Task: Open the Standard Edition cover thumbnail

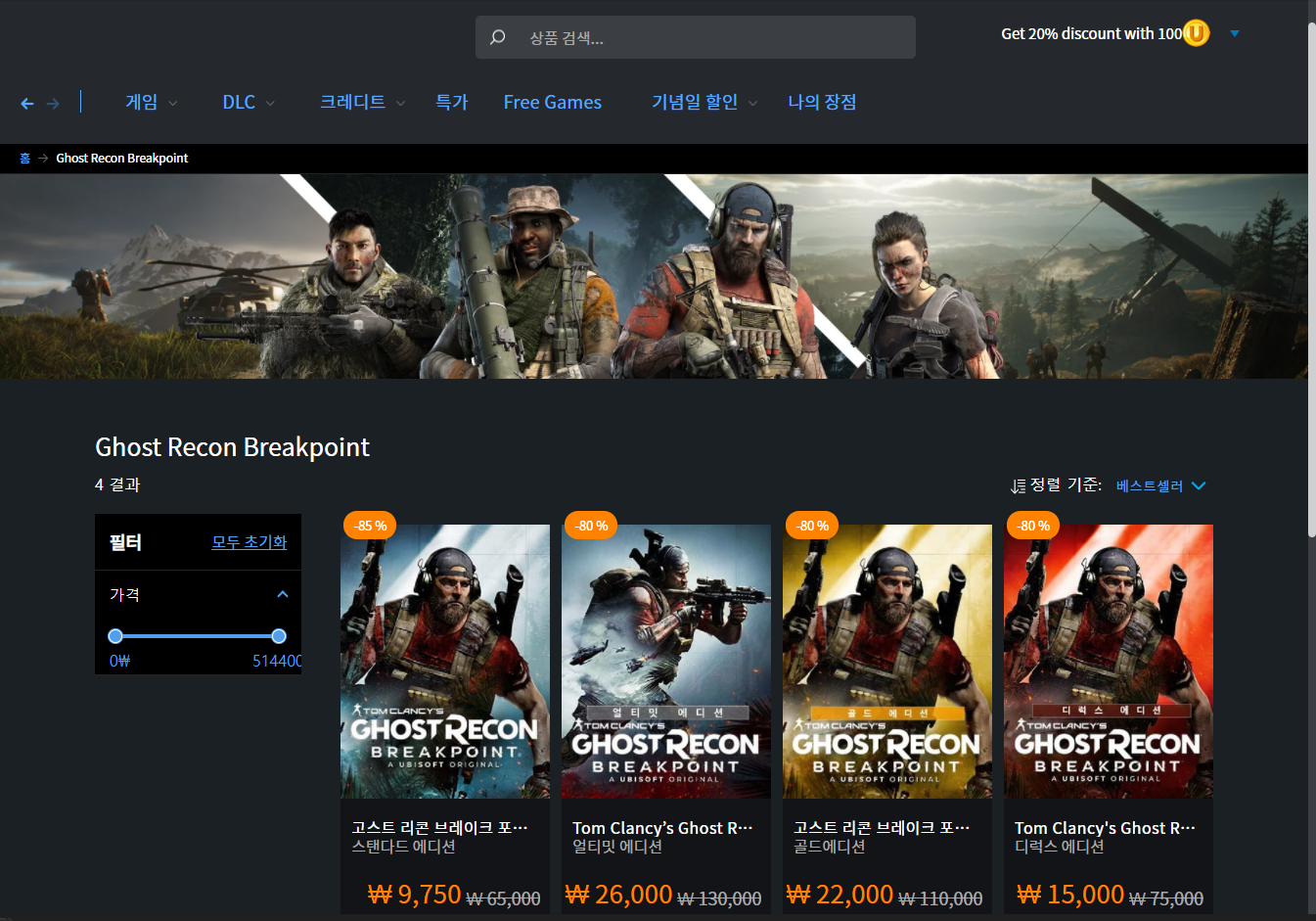Action: point(445,662)
